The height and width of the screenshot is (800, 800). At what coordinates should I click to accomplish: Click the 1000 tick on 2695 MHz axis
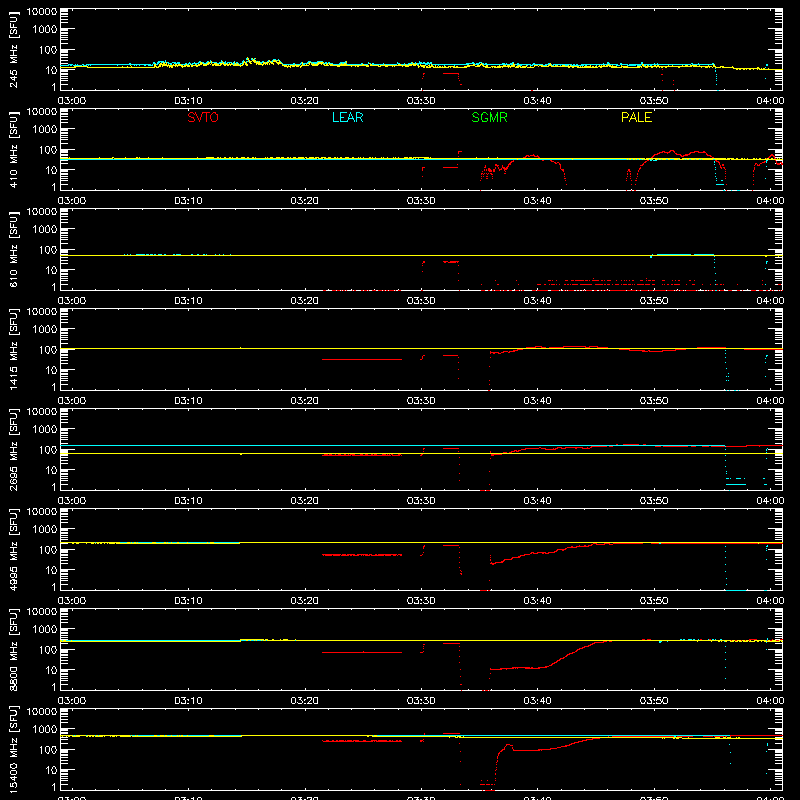point(45,430)
